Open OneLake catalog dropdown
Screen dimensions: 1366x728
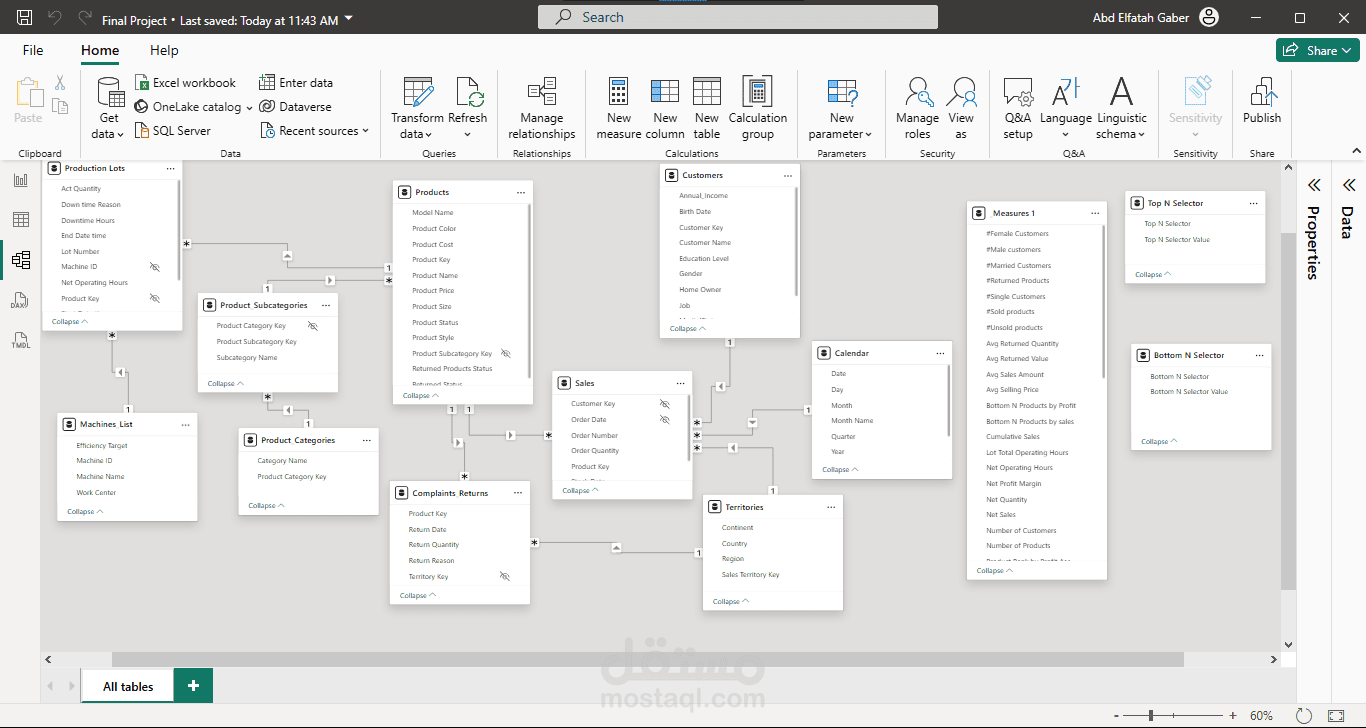click(x=248, y=107)
